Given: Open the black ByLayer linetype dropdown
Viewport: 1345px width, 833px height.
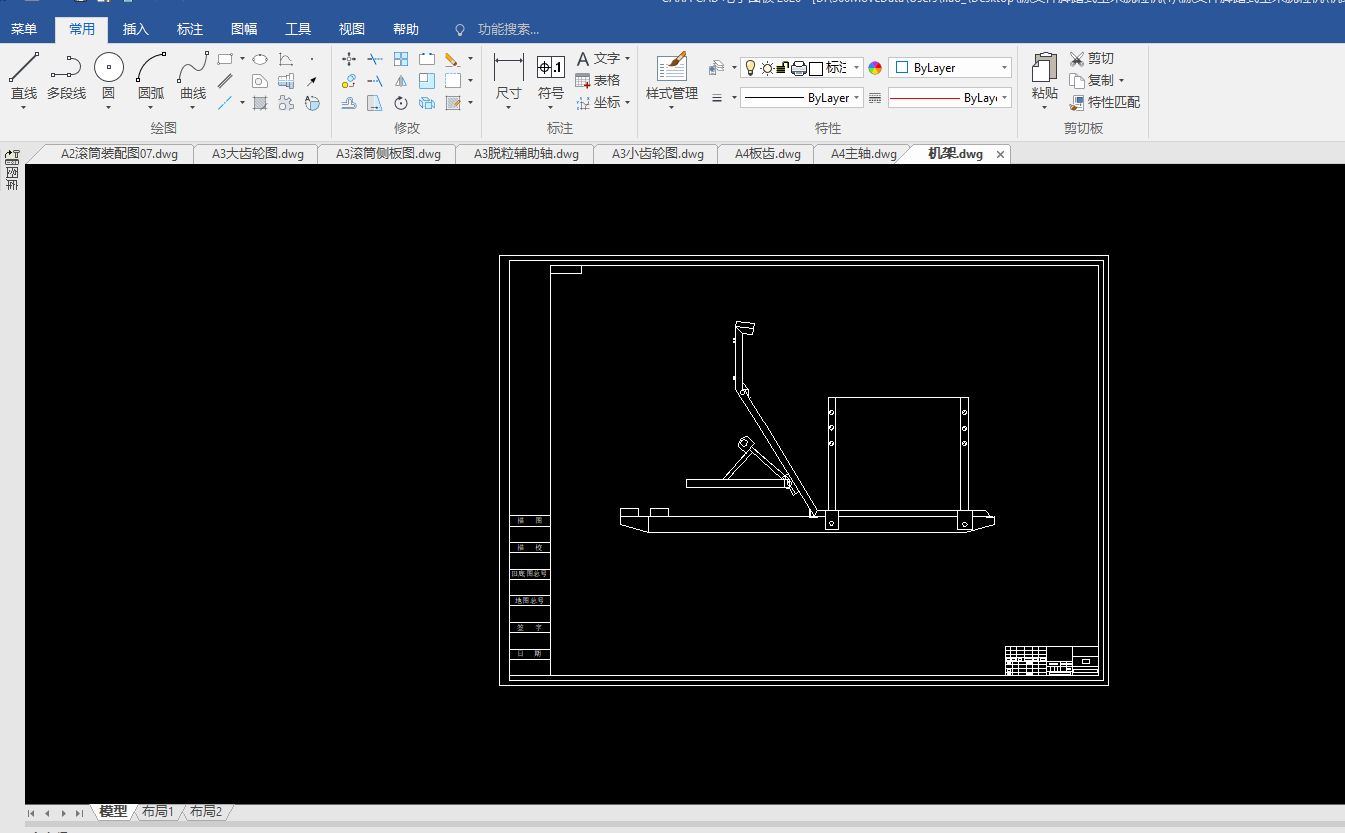Looking at the screenshot, I should click(x=857, y=98).
